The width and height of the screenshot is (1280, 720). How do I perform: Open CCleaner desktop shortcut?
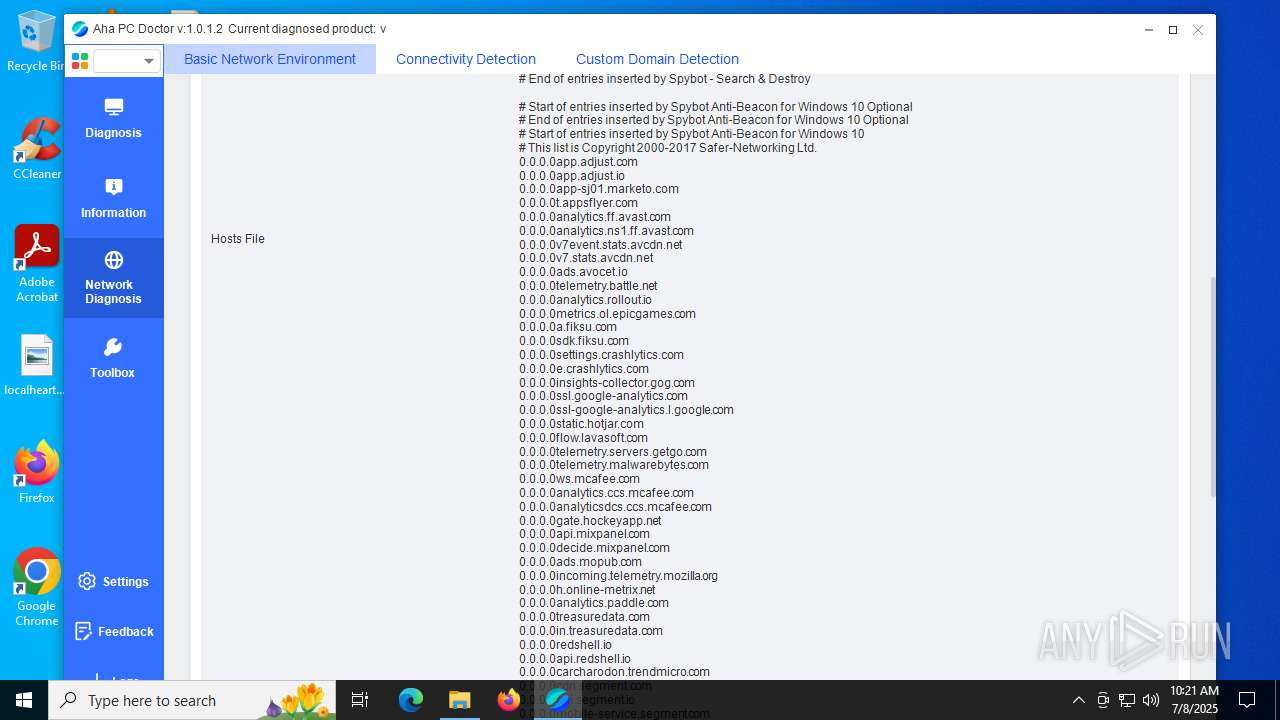point(37,149)
